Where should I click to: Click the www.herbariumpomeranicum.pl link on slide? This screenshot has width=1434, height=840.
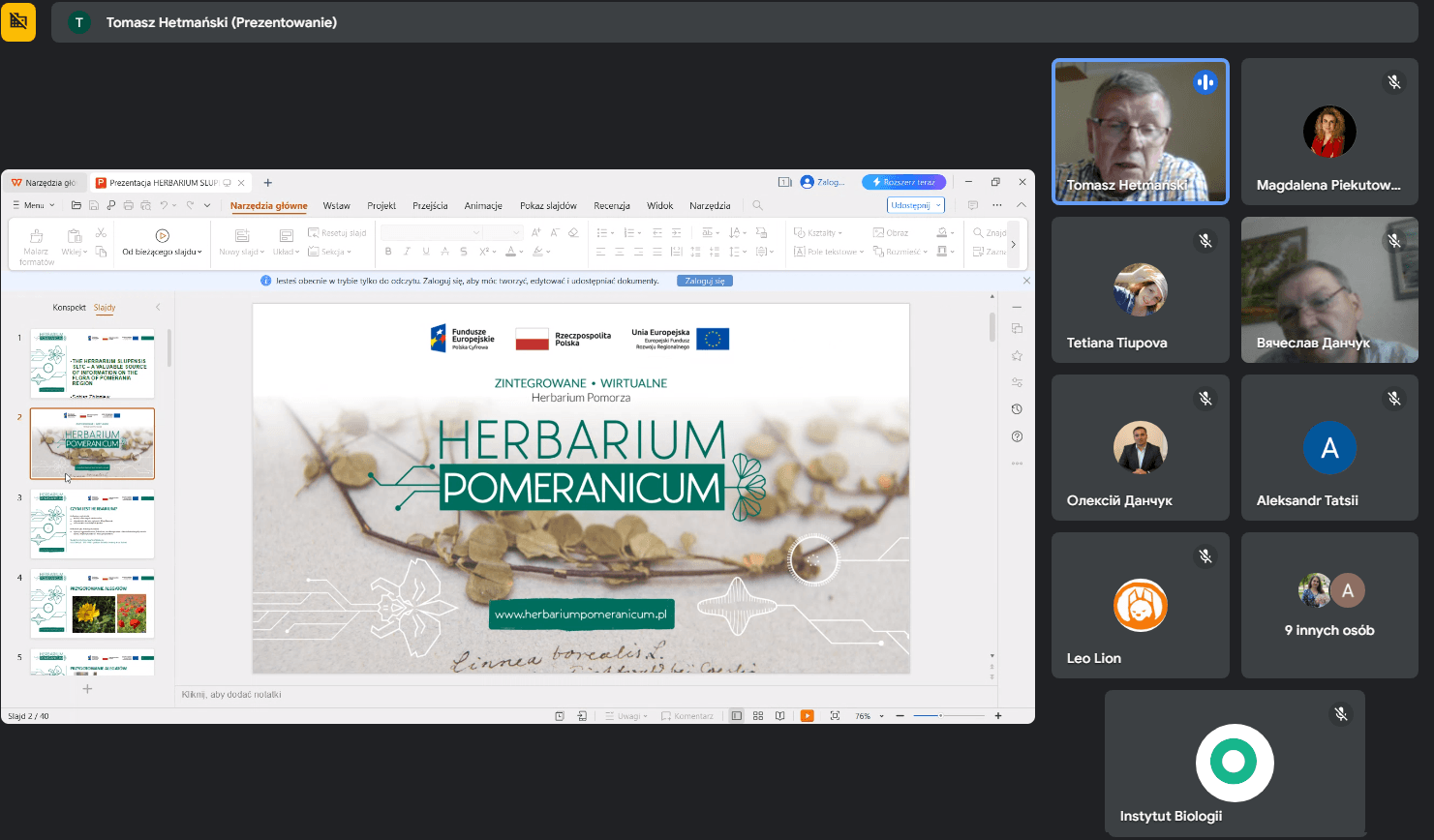581,615
